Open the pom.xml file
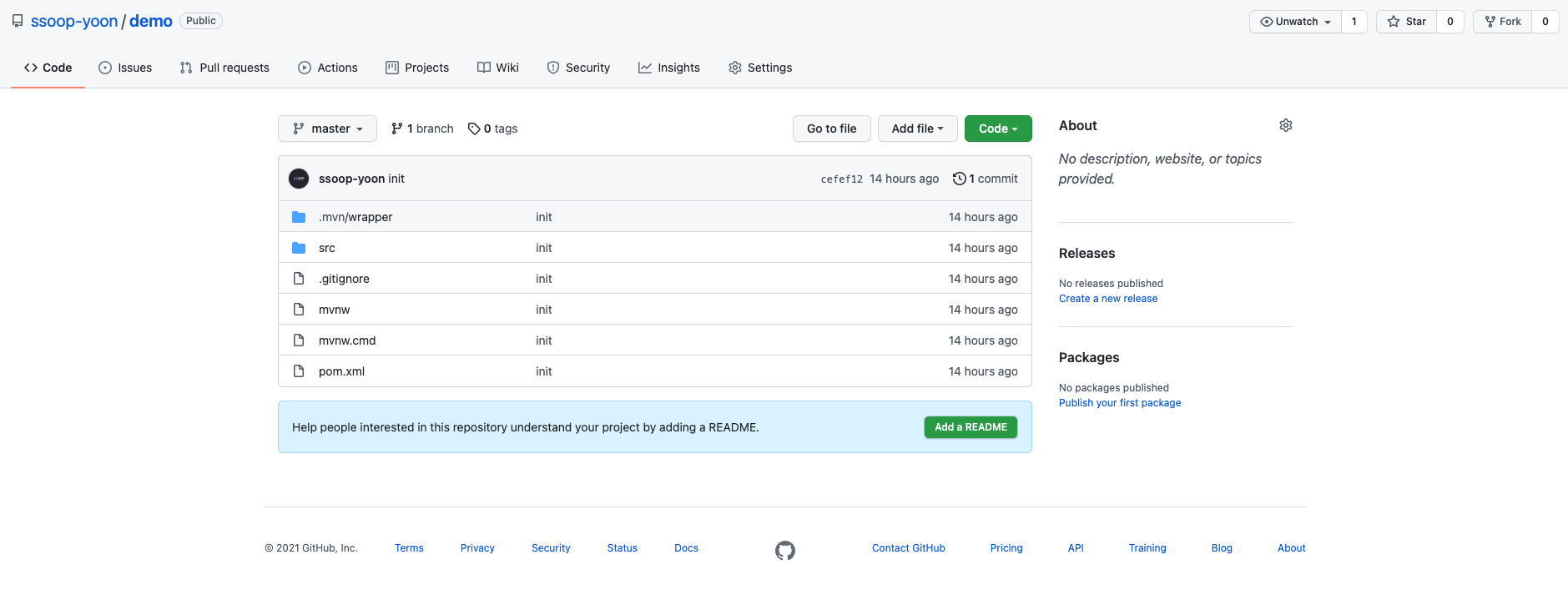Screen dimensions: 1568x605 (341, 371)
